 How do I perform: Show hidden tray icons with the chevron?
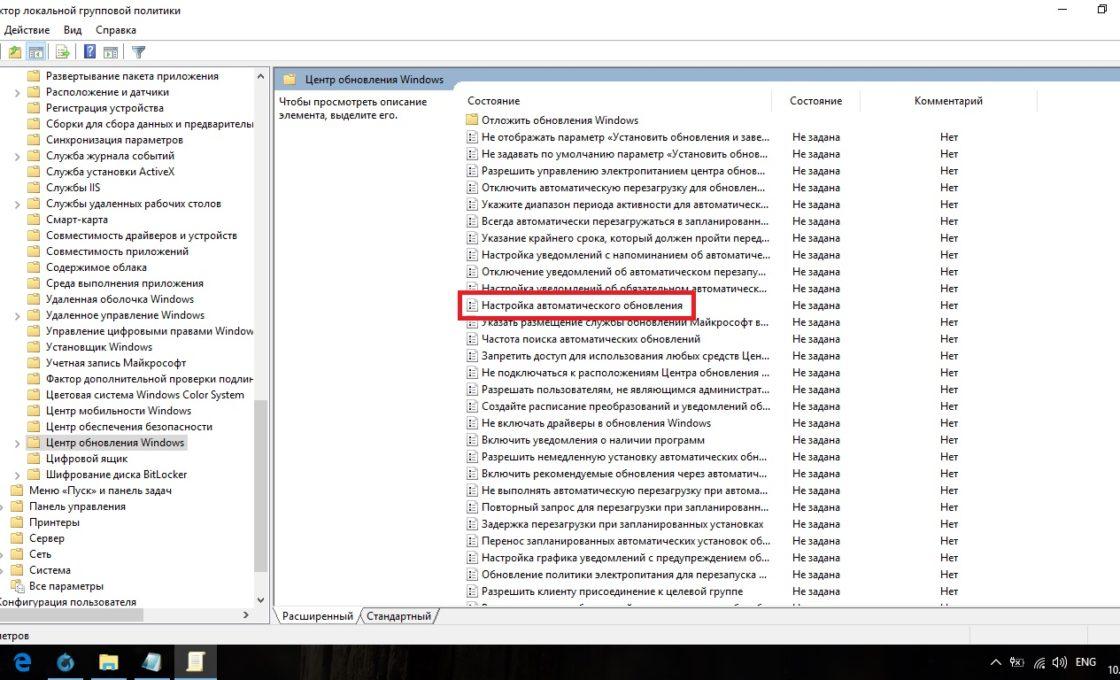[x=996, y=663]
